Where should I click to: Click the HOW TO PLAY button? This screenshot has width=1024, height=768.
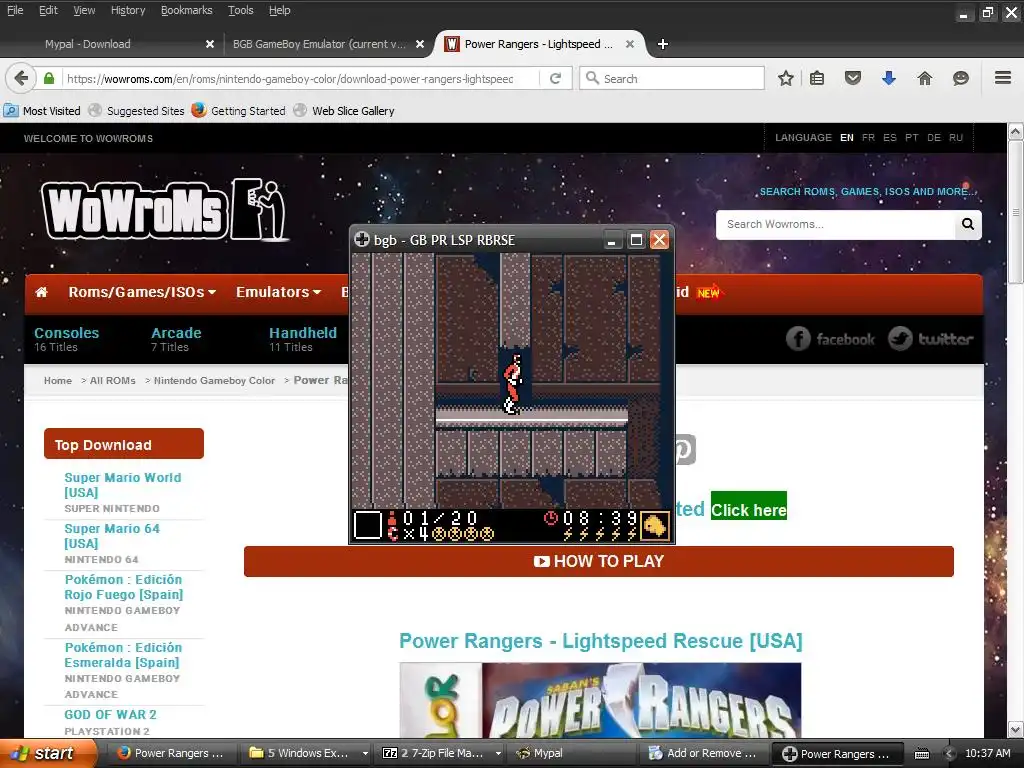click(x=599, y=561)
